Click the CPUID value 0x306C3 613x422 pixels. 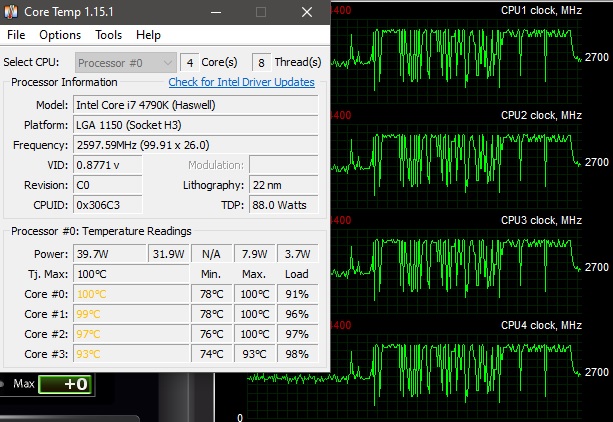click(108, 205)
